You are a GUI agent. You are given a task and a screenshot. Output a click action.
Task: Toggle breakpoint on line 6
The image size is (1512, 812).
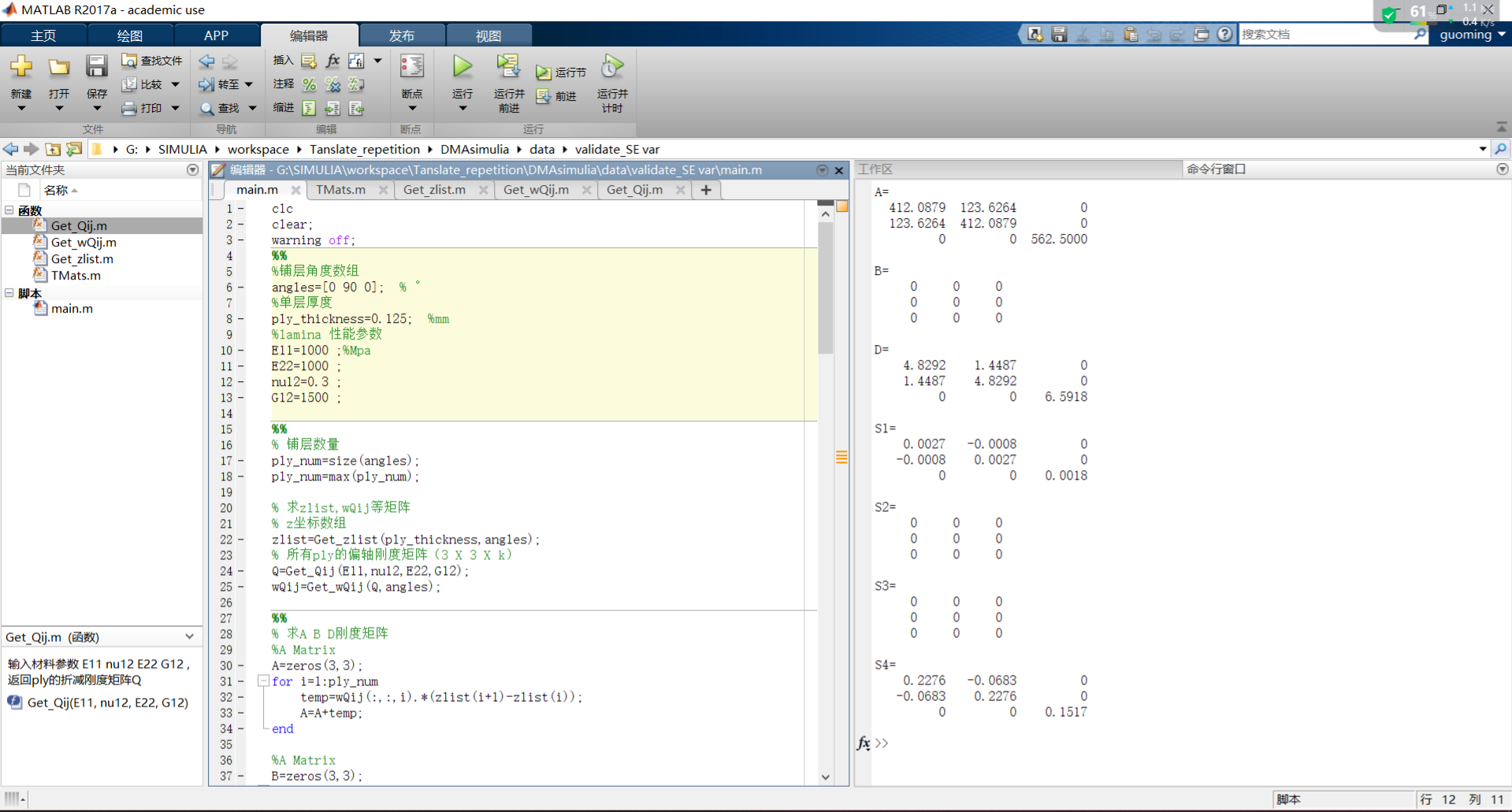[241, 287]
